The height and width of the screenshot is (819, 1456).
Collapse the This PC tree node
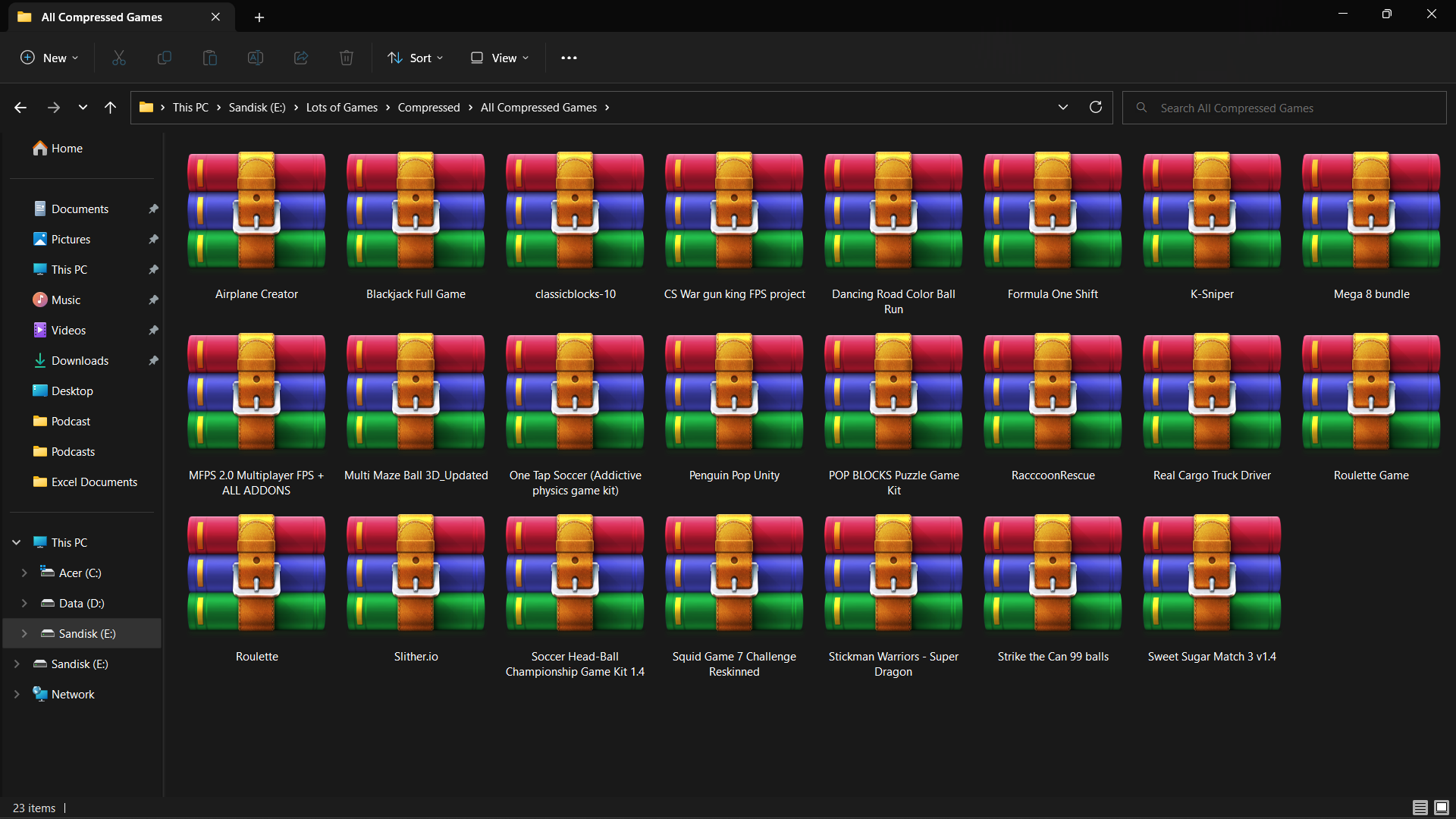tap(17, 543)
